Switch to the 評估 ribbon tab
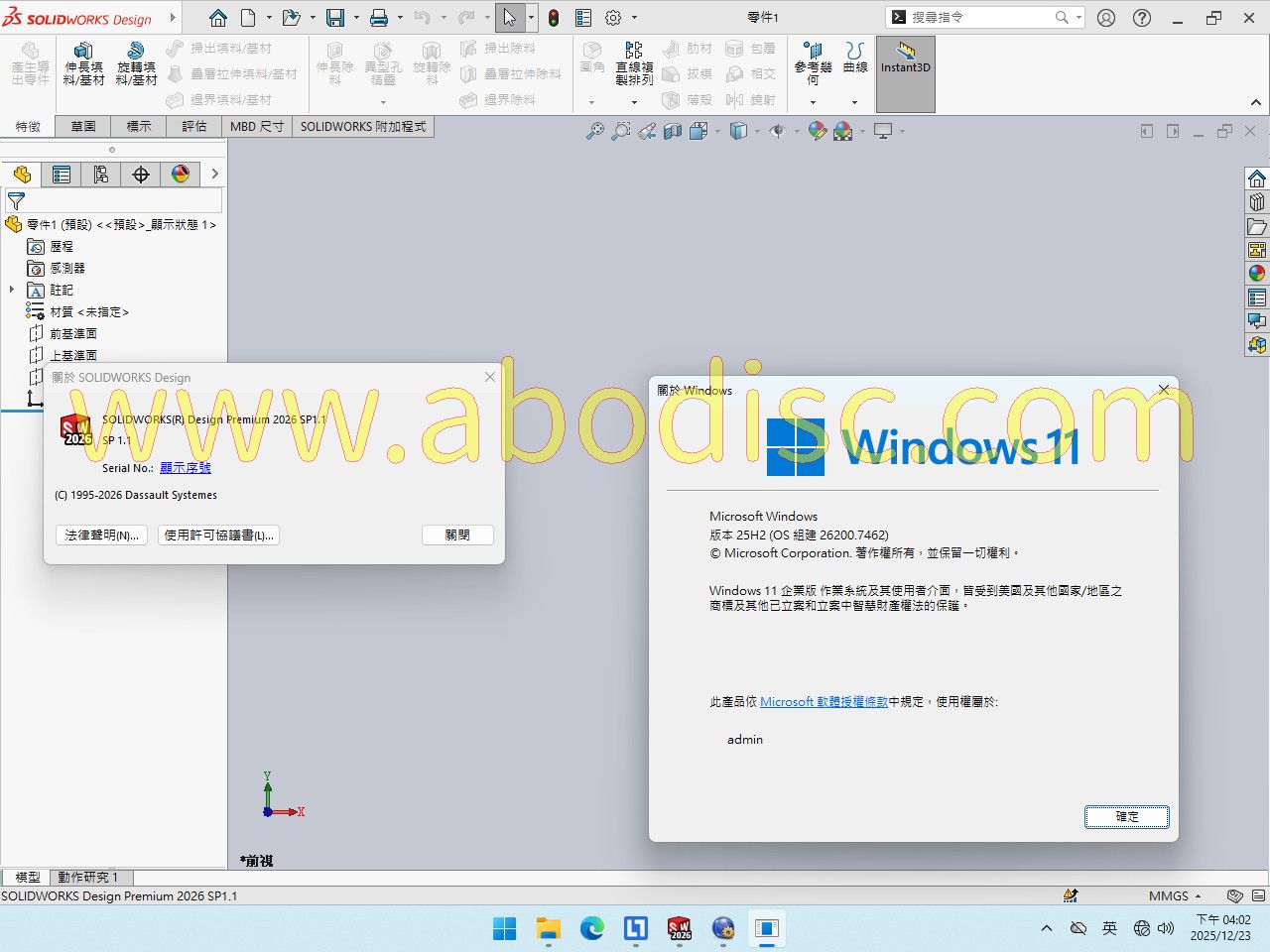Viewport: 1270px width, 952px height. (194, 126)
